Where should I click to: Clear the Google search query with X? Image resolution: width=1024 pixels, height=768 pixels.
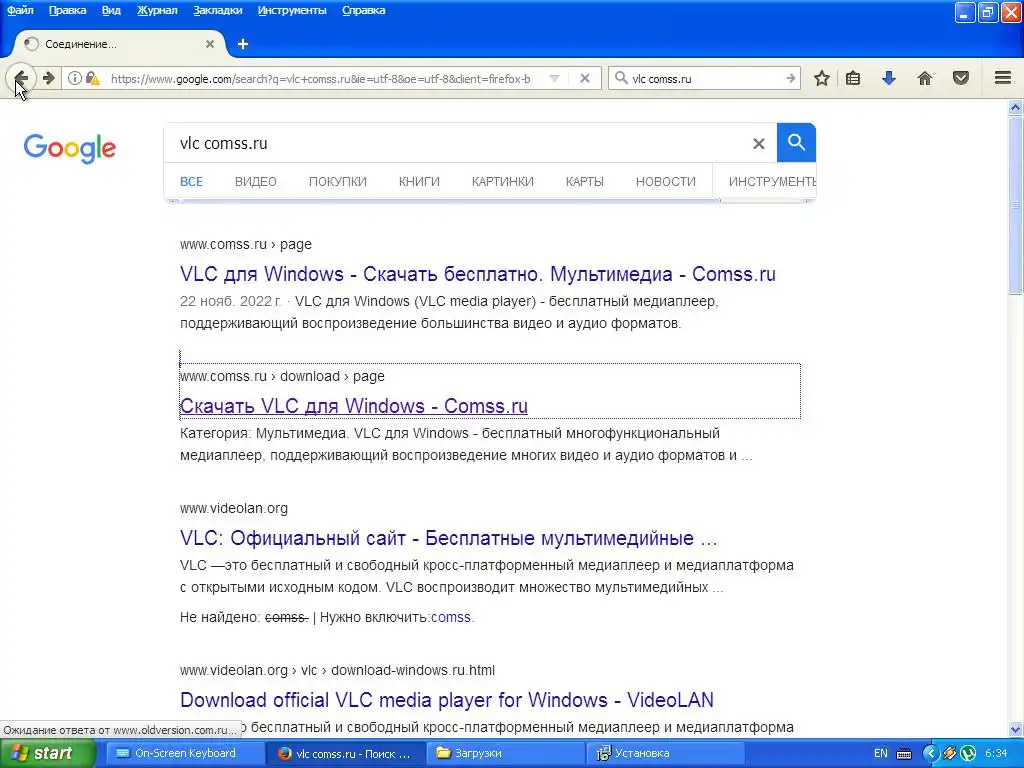pyautogui.click(x=758, y=144)
